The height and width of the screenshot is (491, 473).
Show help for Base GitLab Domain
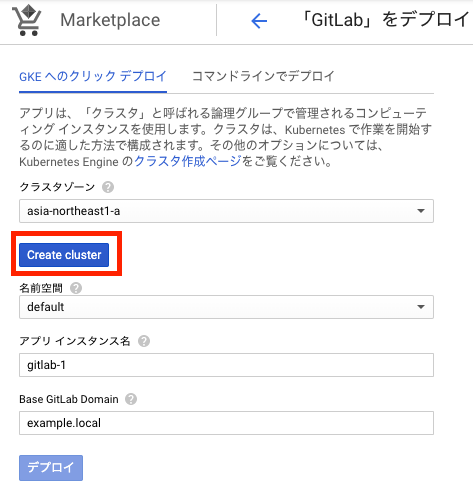[x=131, y=399]
